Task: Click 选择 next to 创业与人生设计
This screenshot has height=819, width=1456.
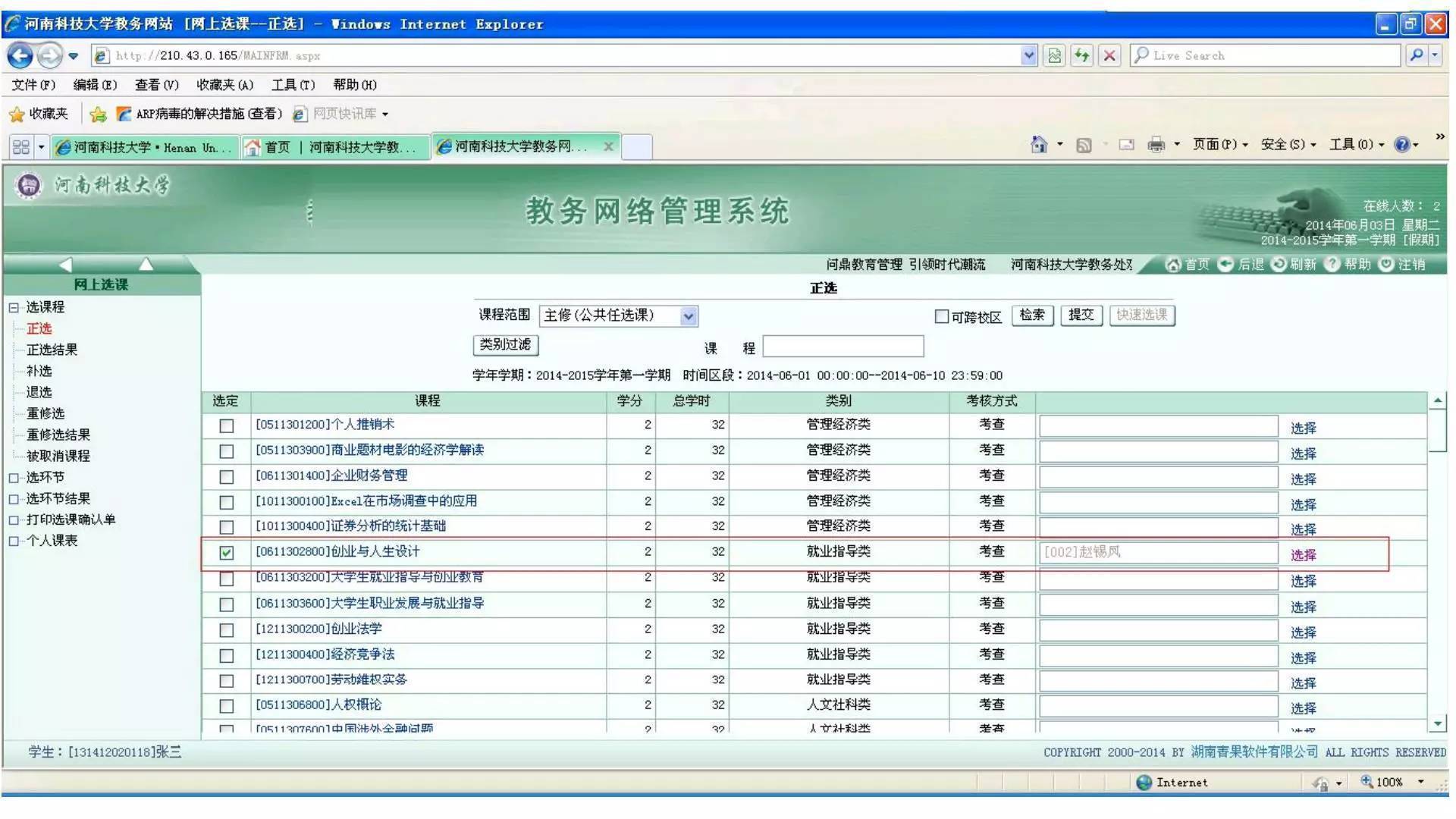Action: coord(1303,555)
